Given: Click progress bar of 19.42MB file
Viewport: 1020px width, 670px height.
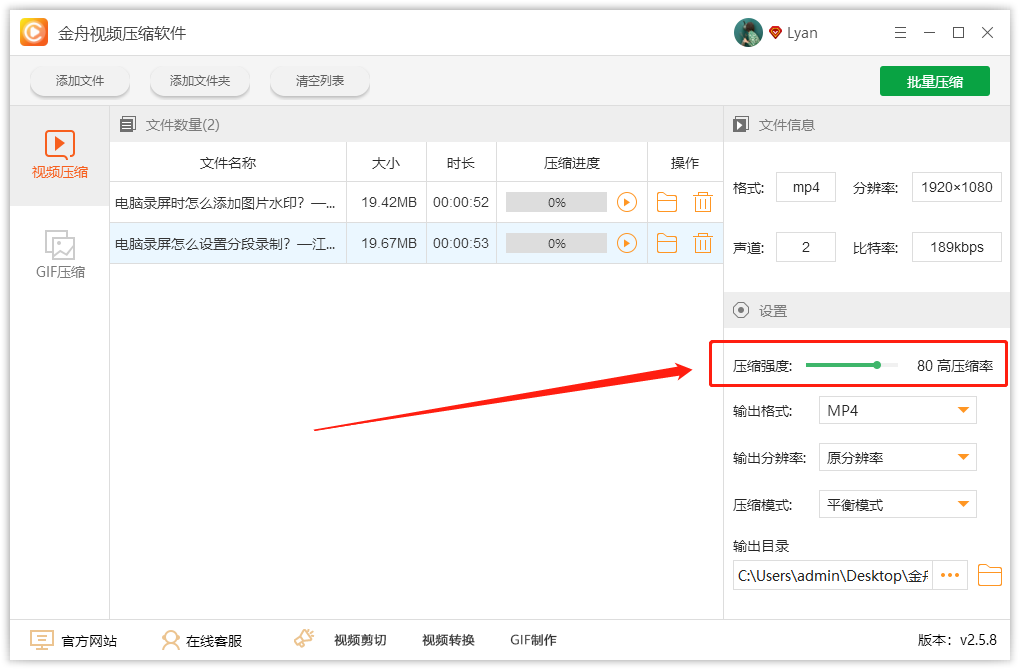Looking at the screenshot, I should [x=556, y=202].
